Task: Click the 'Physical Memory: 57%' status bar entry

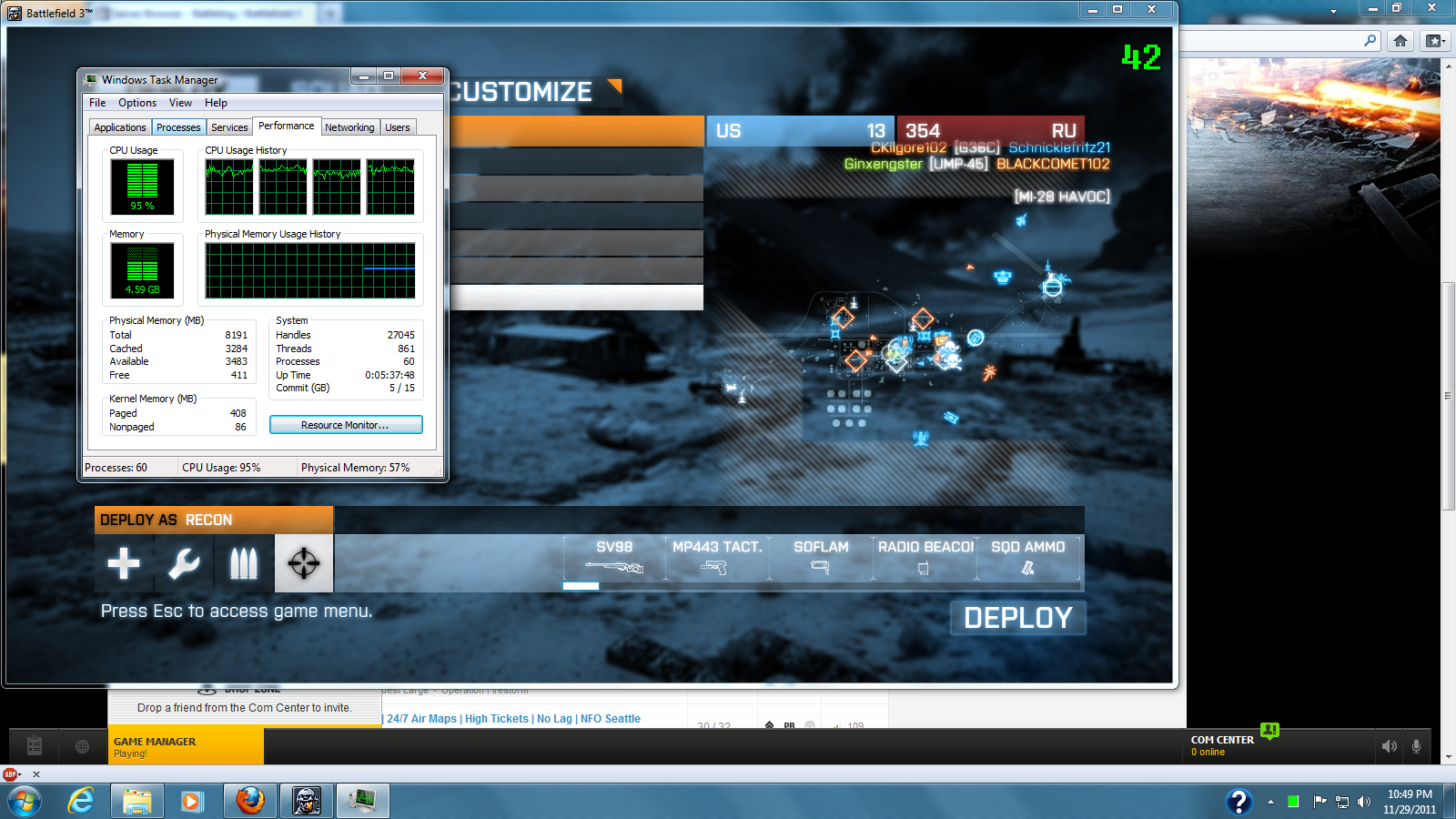Action: point(356,468)
